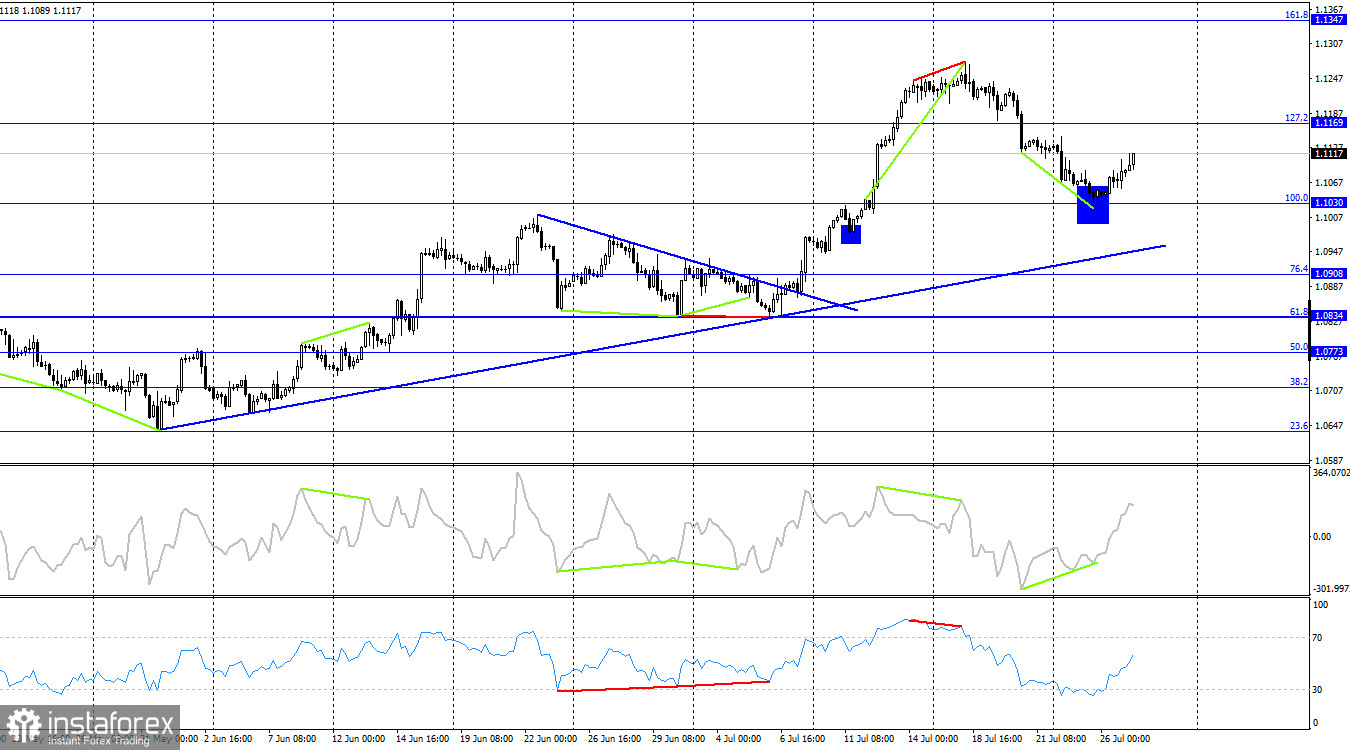
Task: Select the 1.0773 blue price tag
Action: [1329, 352]
